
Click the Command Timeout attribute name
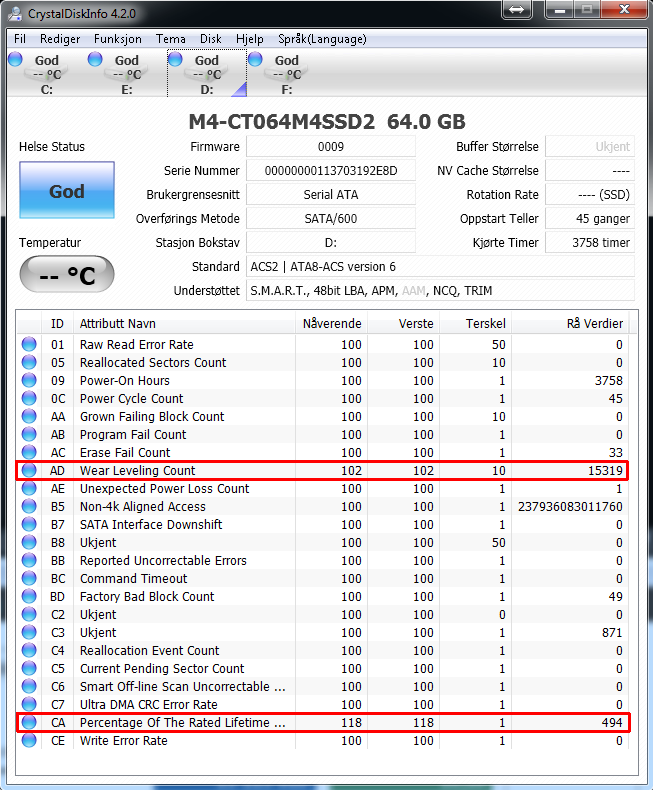pyautogui.click(x=134, y=578)
